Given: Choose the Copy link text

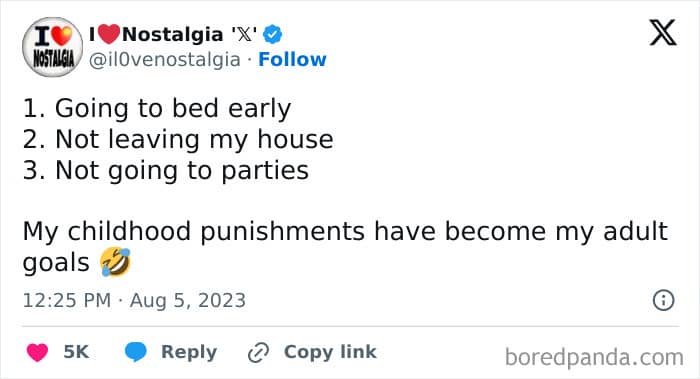Looking at the screenshot, I should (x=330, y=352).
